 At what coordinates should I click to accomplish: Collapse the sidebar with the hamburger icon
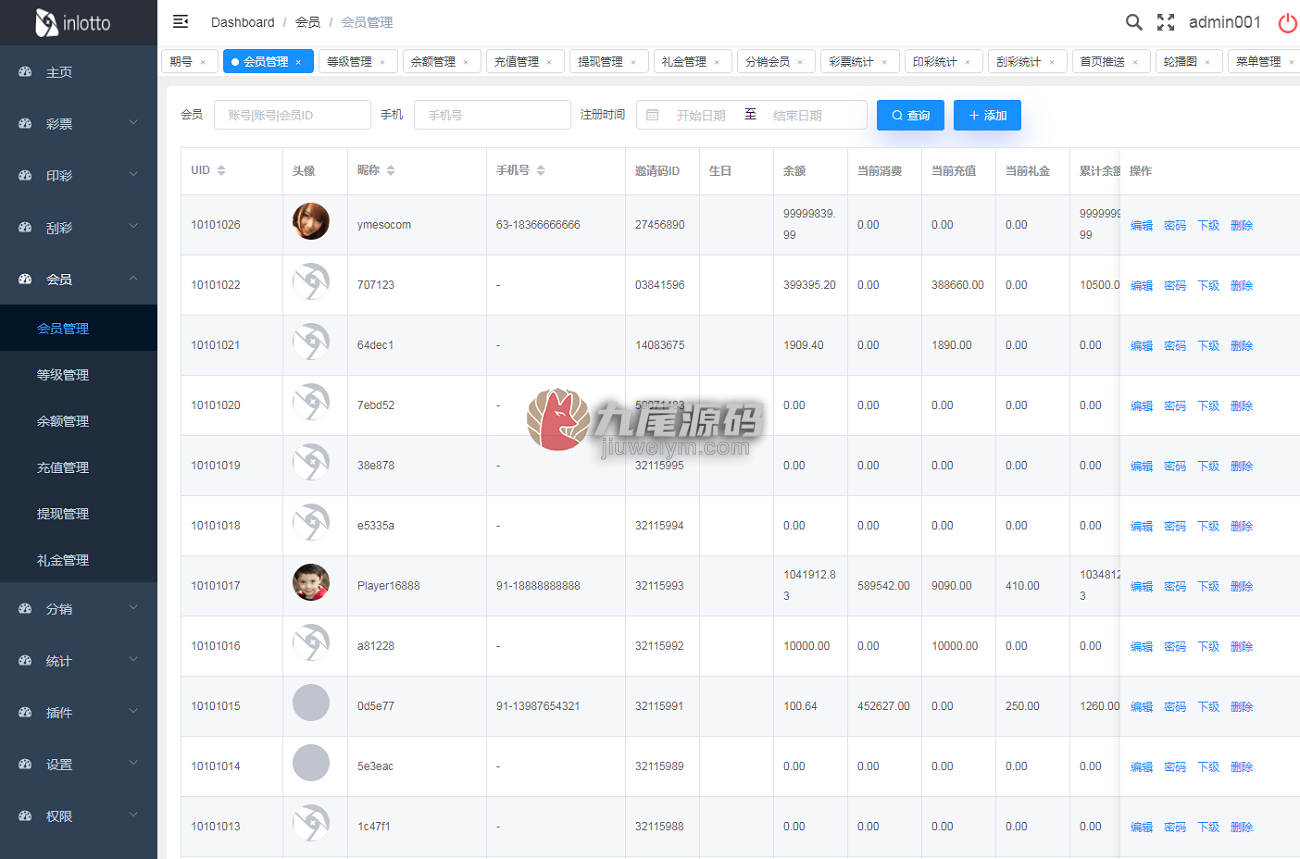point(181,21)
